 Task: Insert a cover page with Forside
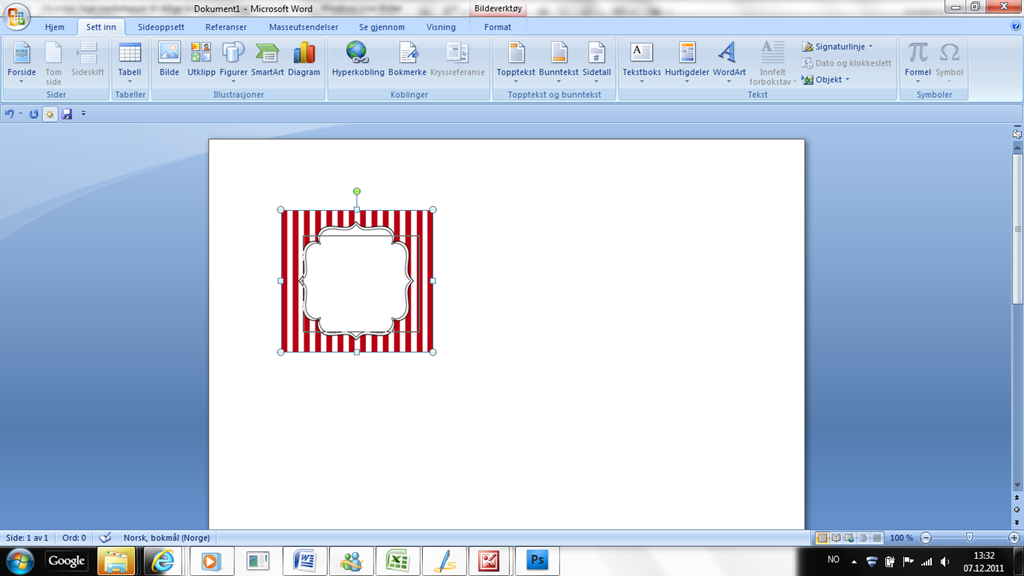(22, 62)
